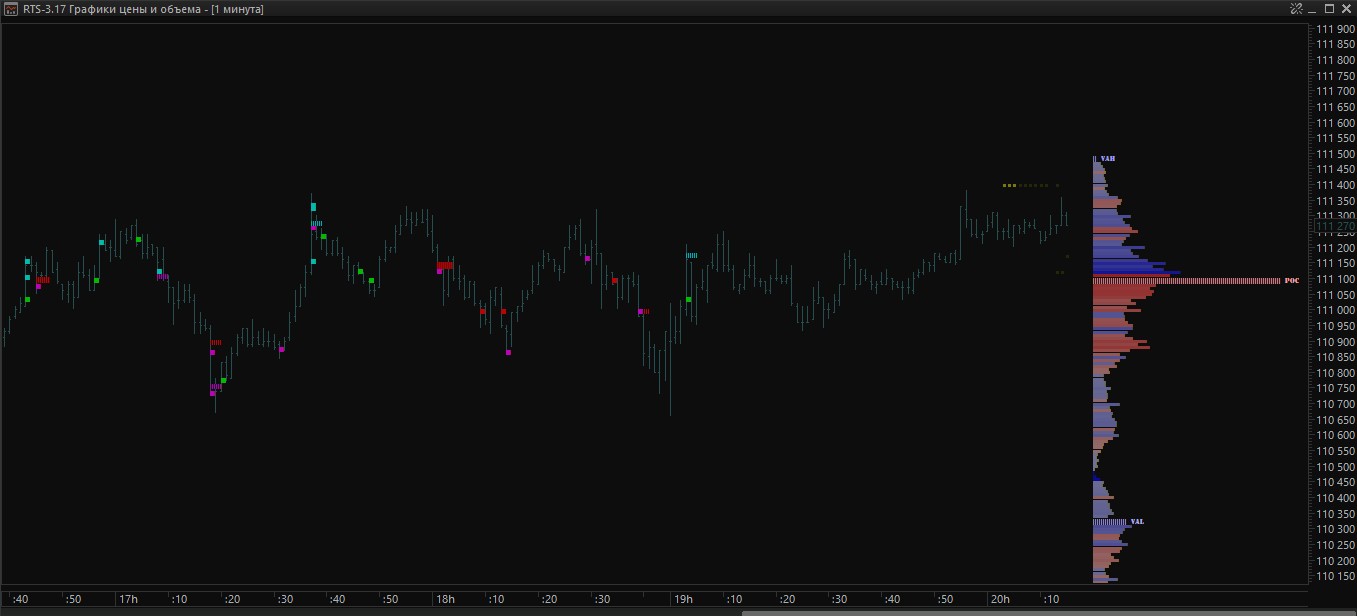Viewport: 1357px width, 616px height.
Task: Minimize the RTS-3.17 chart window
Action: coord(1314,9)
